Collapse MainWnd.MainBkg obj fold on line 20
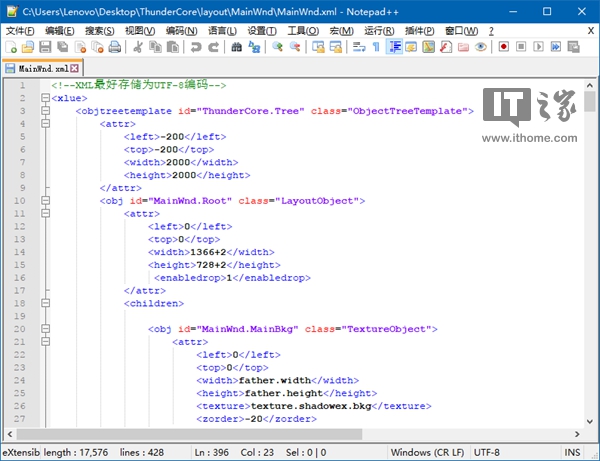Image resolution: width=600 pixels, height=461 pixels. (45, 329)
